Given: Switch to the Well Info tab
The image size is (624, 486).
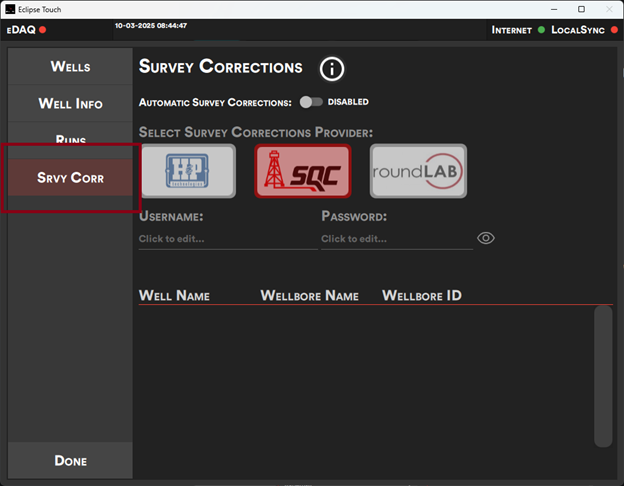Looking at the screenshot, I should (70, 104).
